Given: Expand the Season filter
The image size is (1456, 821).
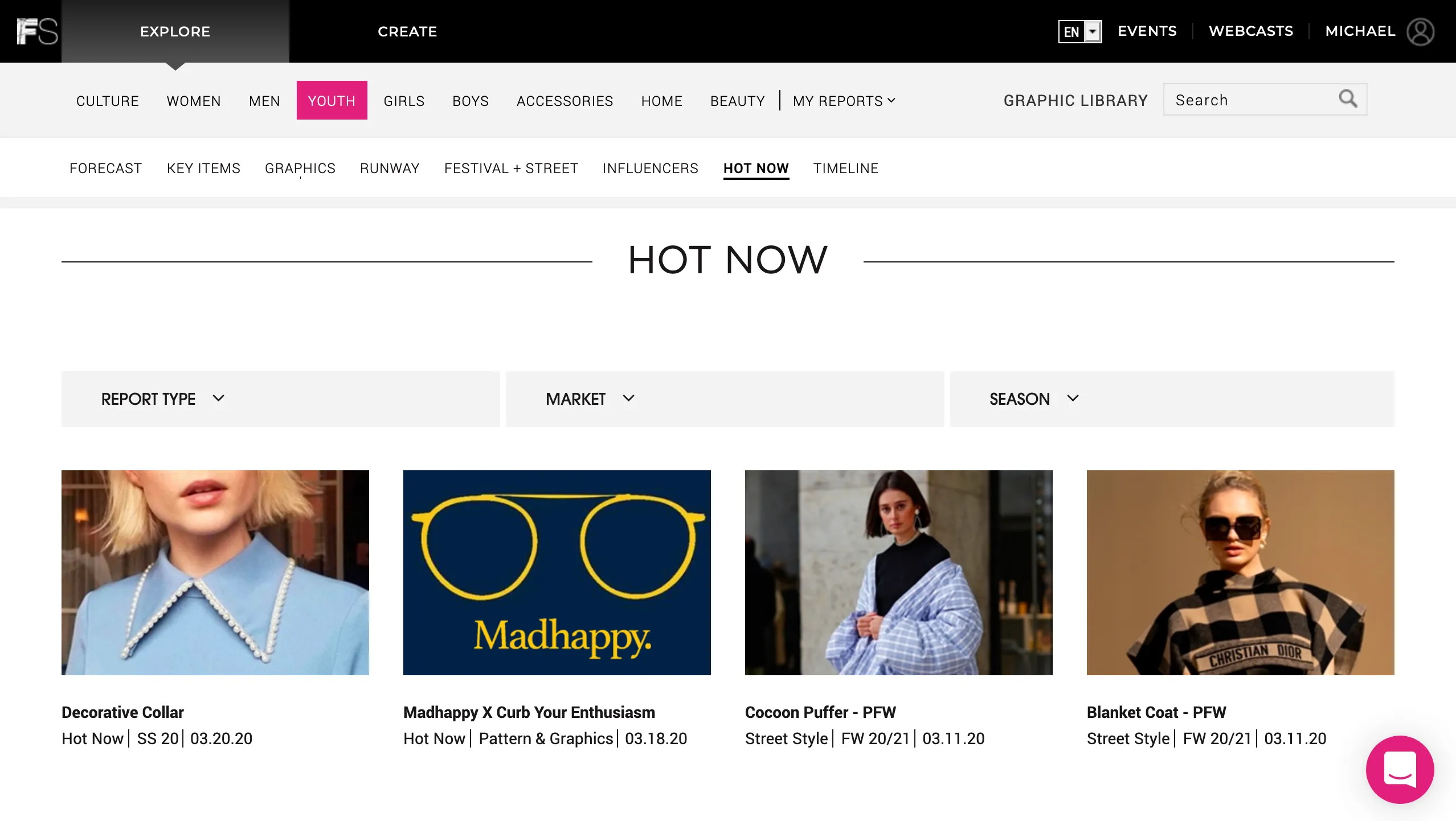Looking at the screenshot, I should [x=1172, y=399].
